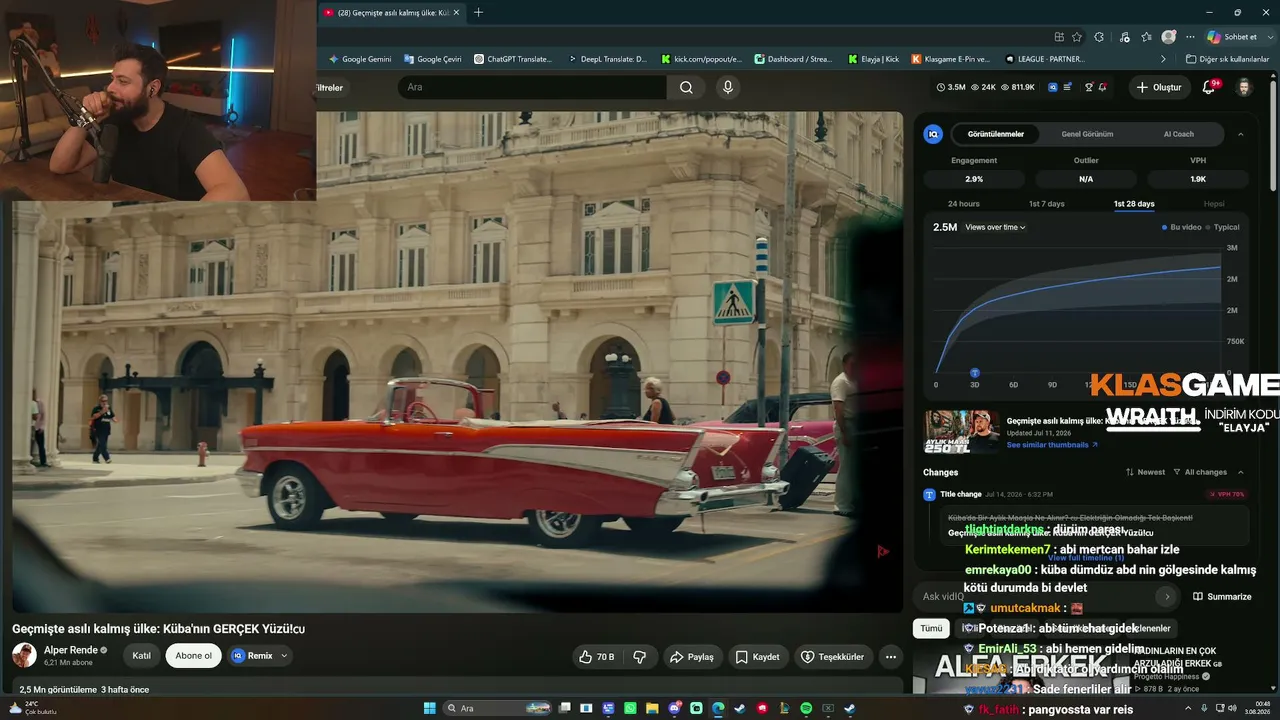Switch to the Genel Görünüm tab

point(1087,134)
